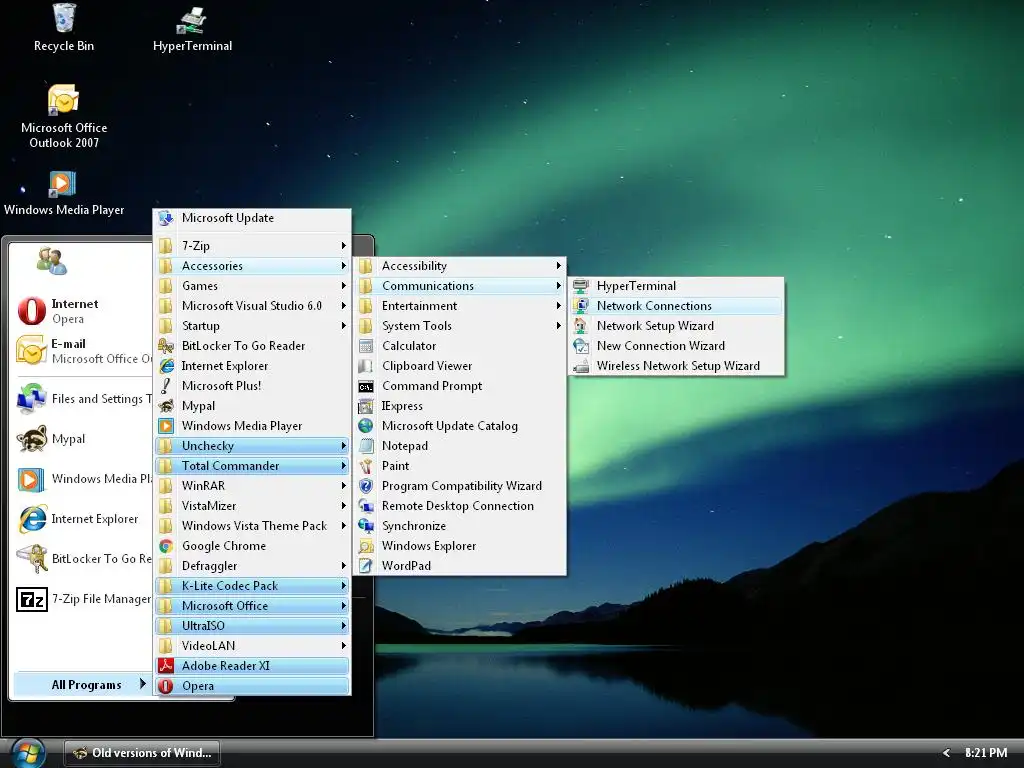Open Windows Vista Theme Pack entry
This screenshot has height=768, width=1024.
[252, 526]
